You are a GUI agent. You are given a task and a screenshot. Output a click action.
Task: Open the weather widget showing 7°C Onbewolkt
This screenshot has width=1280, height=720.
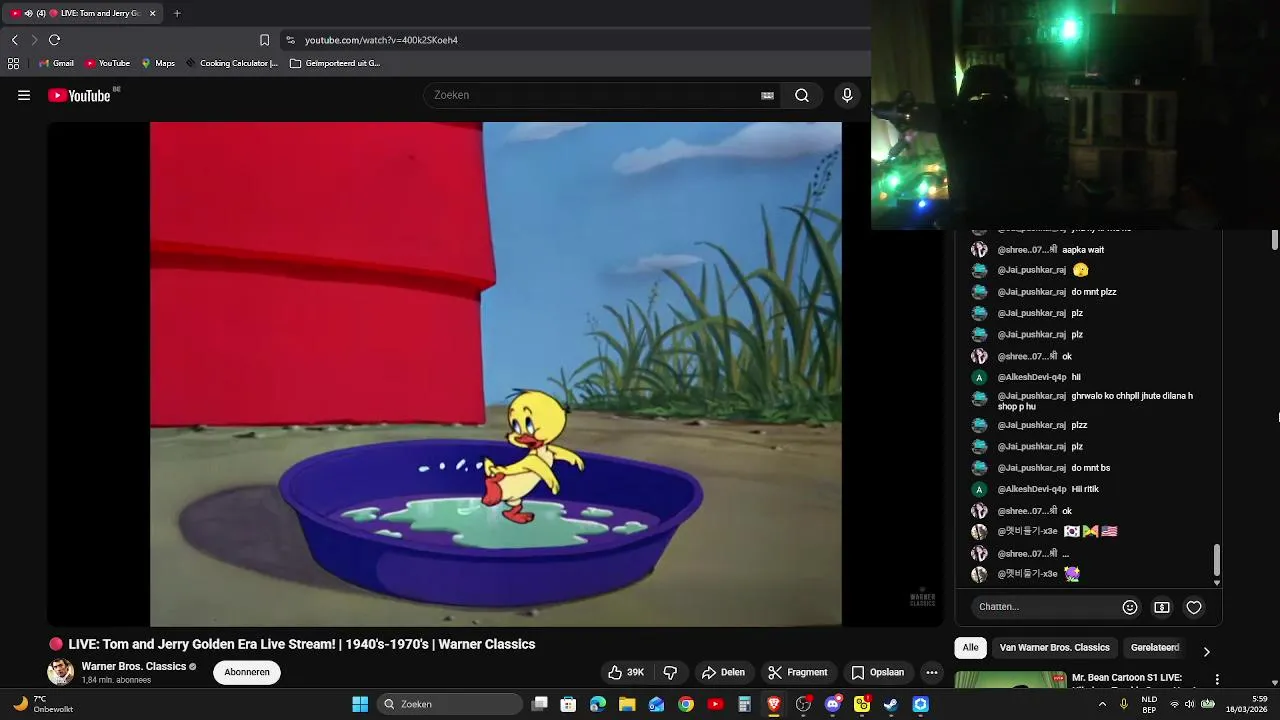click(42, 704)
